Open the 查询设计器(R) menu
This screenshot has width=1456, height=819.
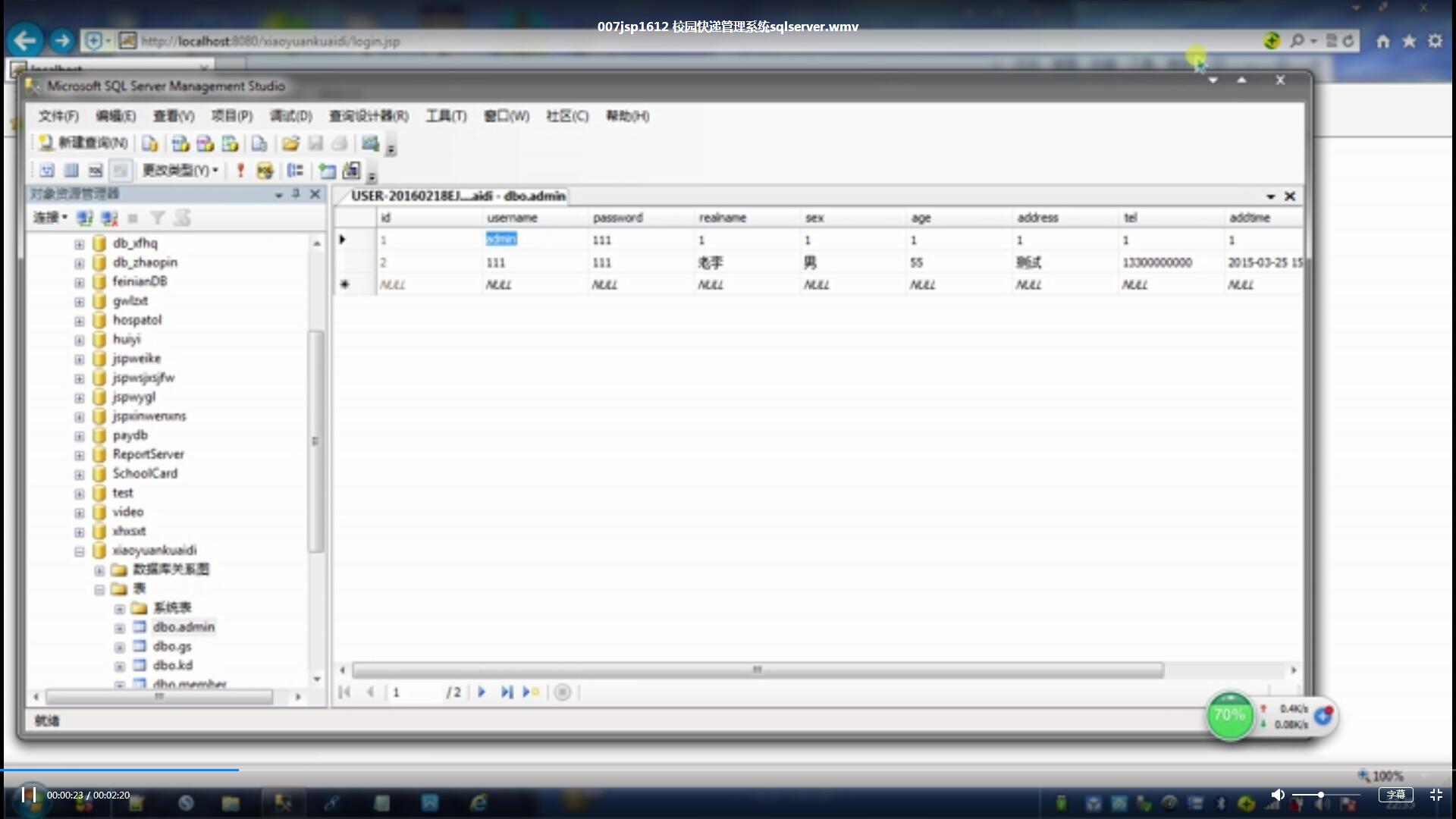(x=369, y=116)
